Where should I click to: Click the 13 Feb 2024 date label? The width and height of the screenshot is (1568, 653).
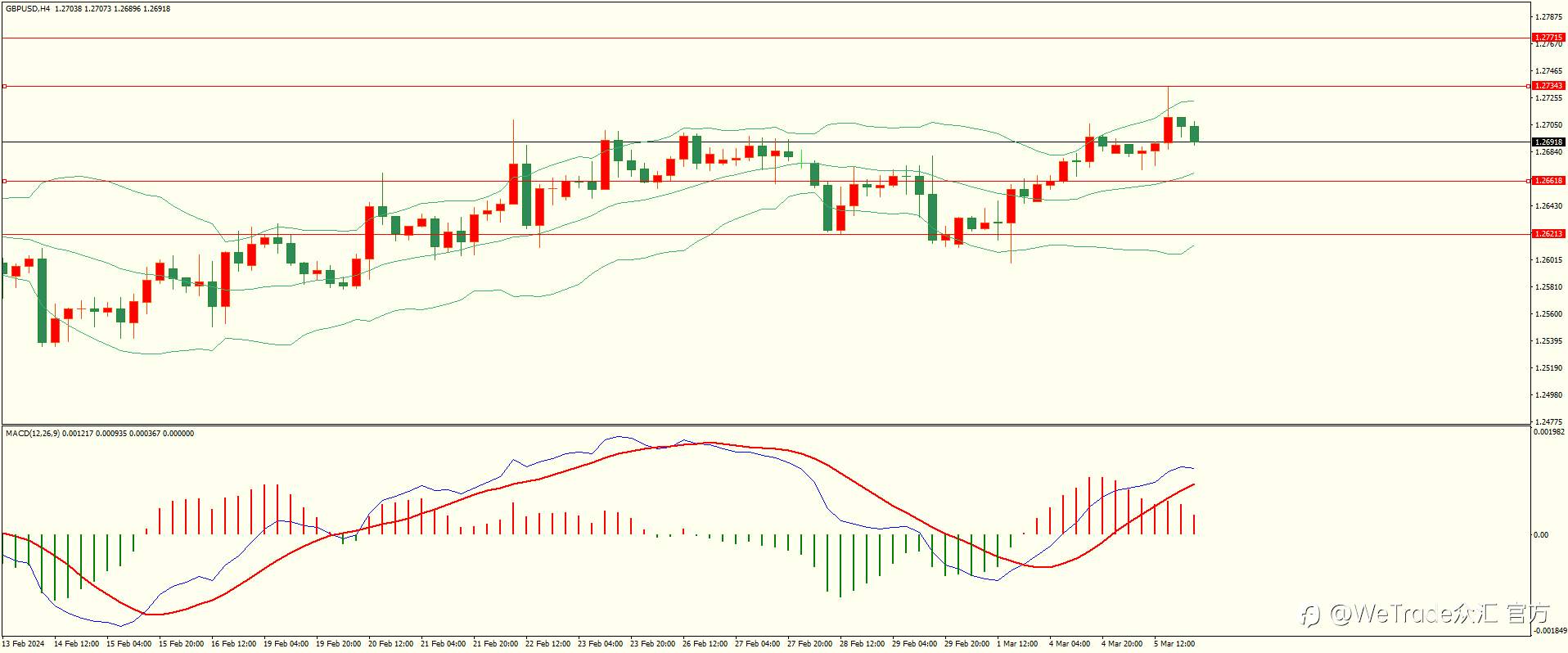(x=23, y=644)
